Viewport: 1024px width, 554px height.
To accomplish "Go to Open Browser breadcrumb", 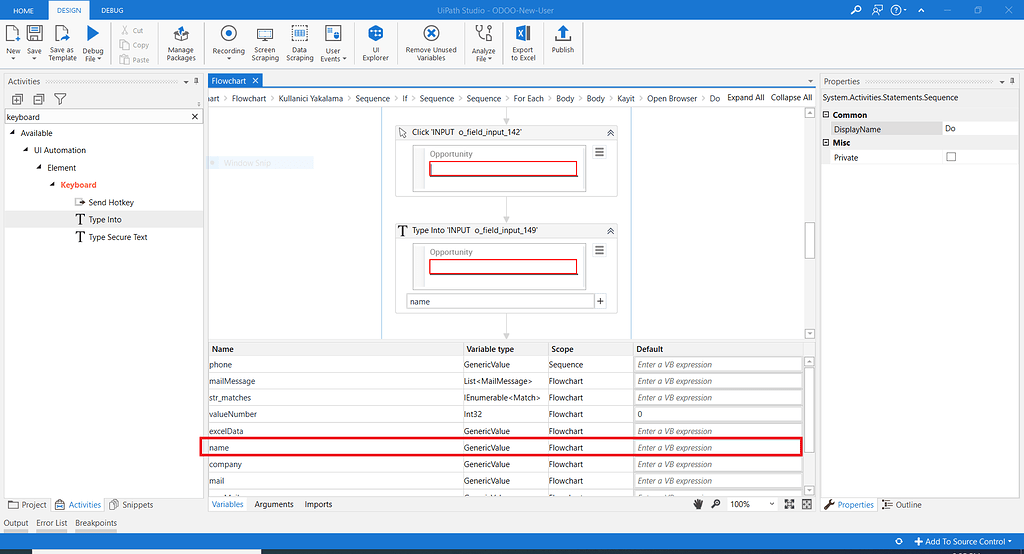I will click(672, 99).
